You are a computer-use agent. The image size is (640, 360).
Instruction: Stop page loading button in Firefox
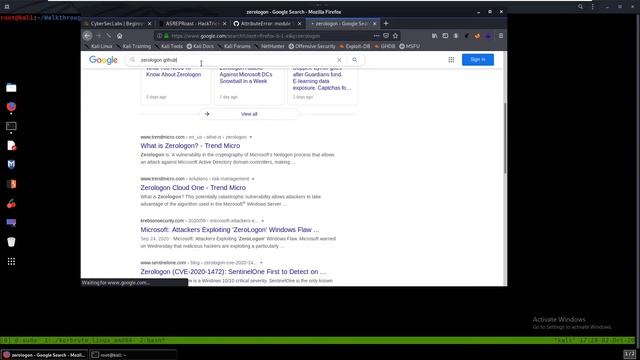coord(109,36)
